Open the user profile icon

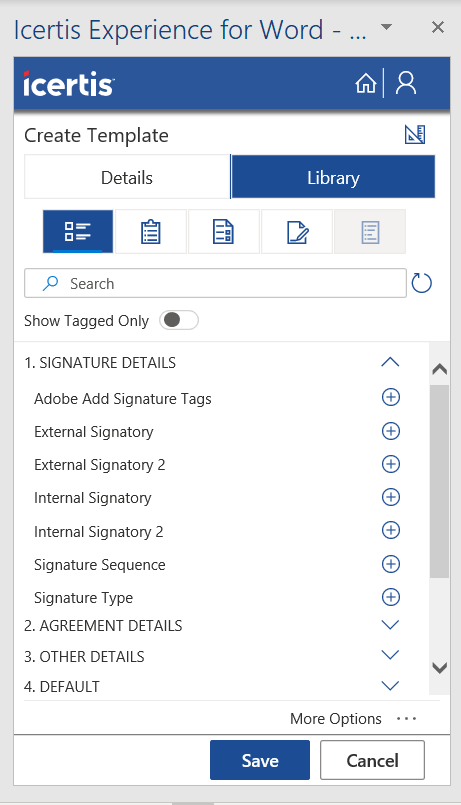pos(406,83)
